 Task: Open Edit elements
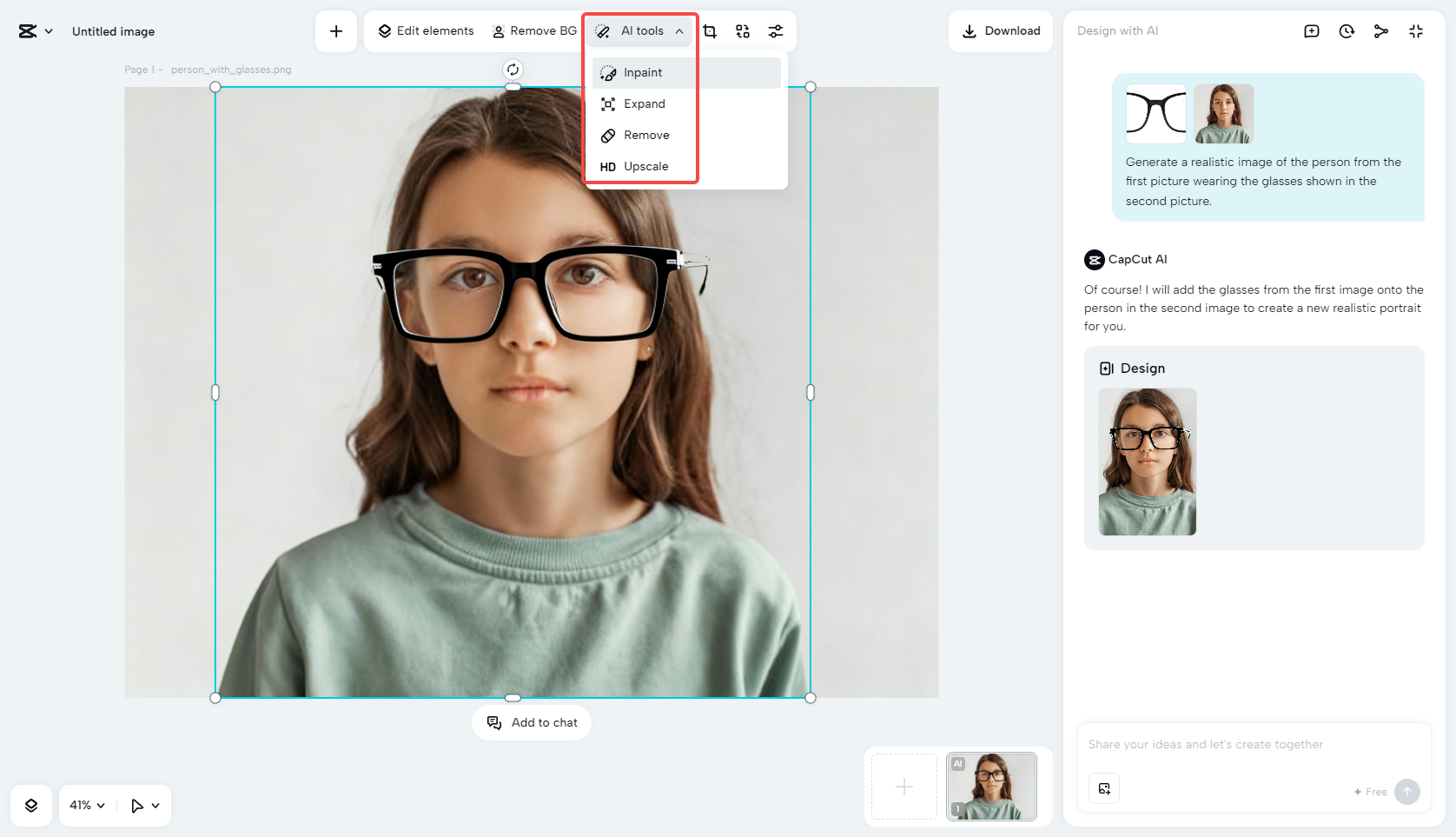pos(426,31)
